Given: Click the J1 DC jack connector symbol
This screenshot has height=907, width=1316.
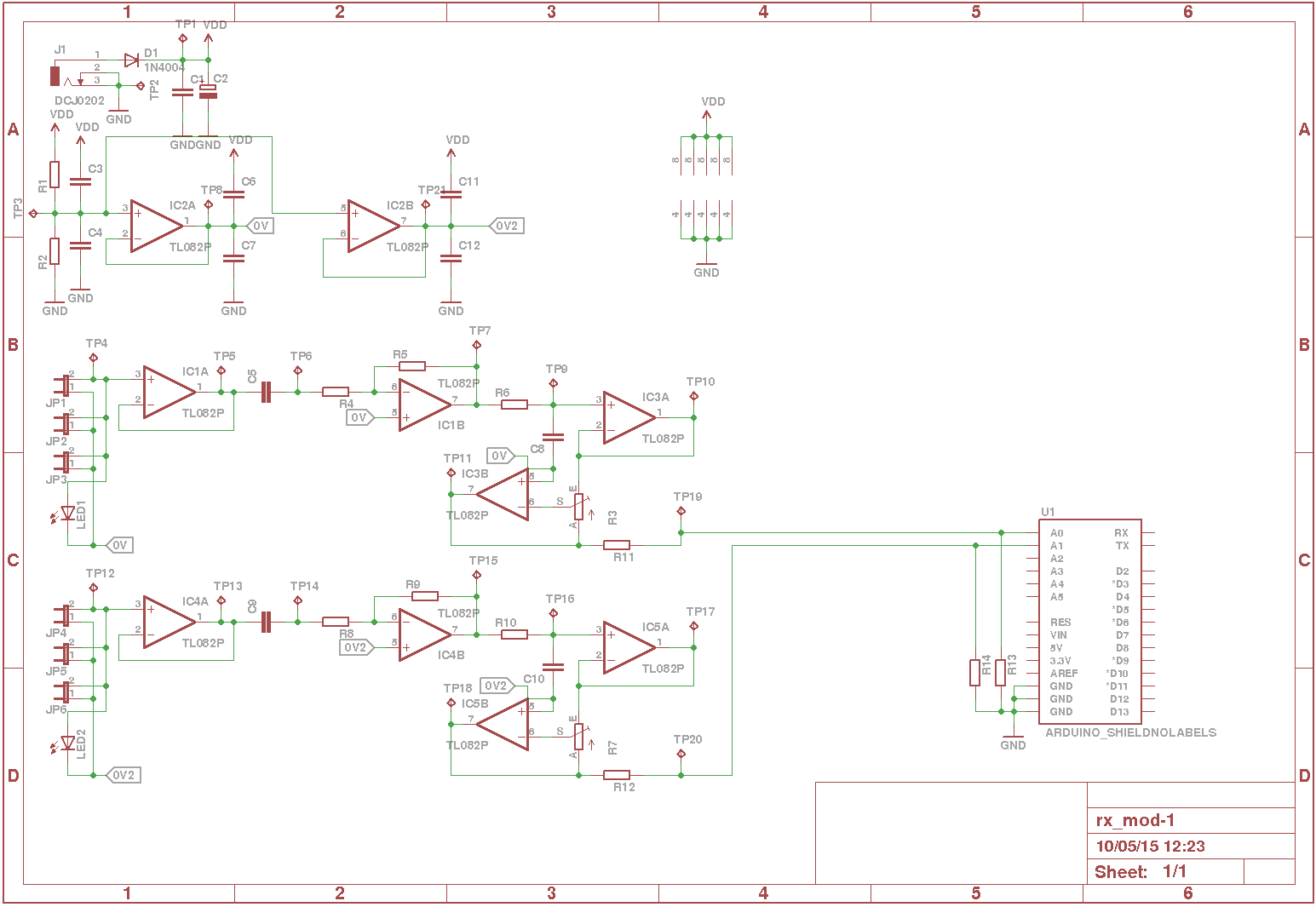Looking at the screenshot, I should point(70,75).
